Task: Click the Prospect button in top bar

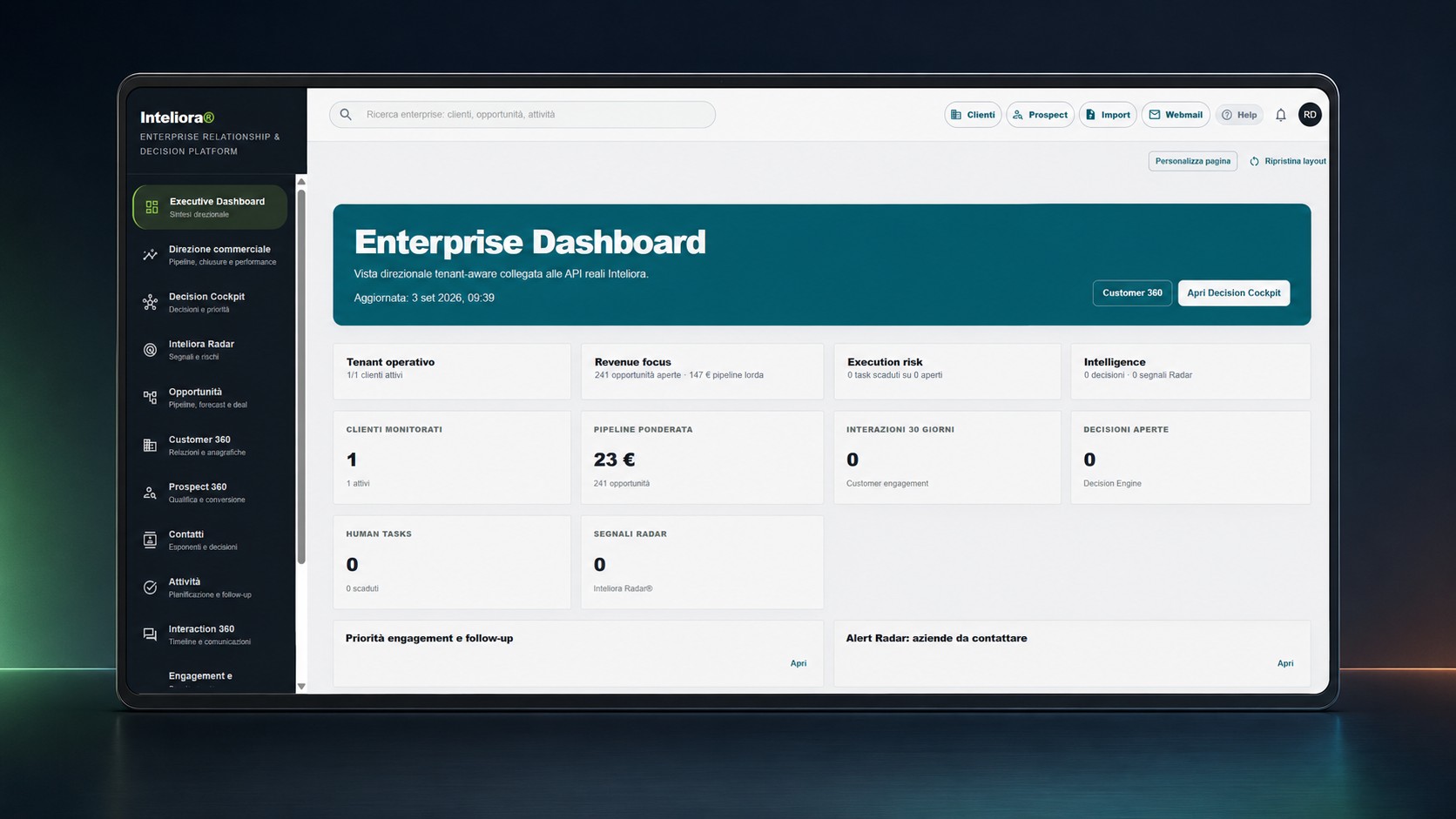Action: [x=1040, y=115]
